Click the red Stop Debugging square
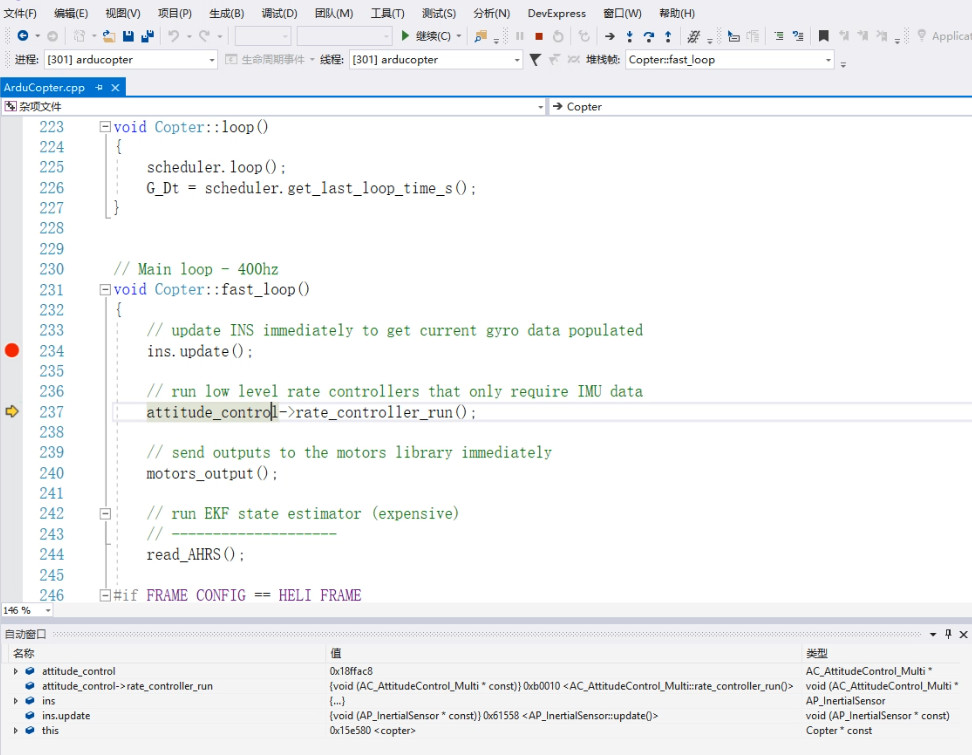Image resolution: width=972 pixels, height=755 pixels. [x=539, y=37]
